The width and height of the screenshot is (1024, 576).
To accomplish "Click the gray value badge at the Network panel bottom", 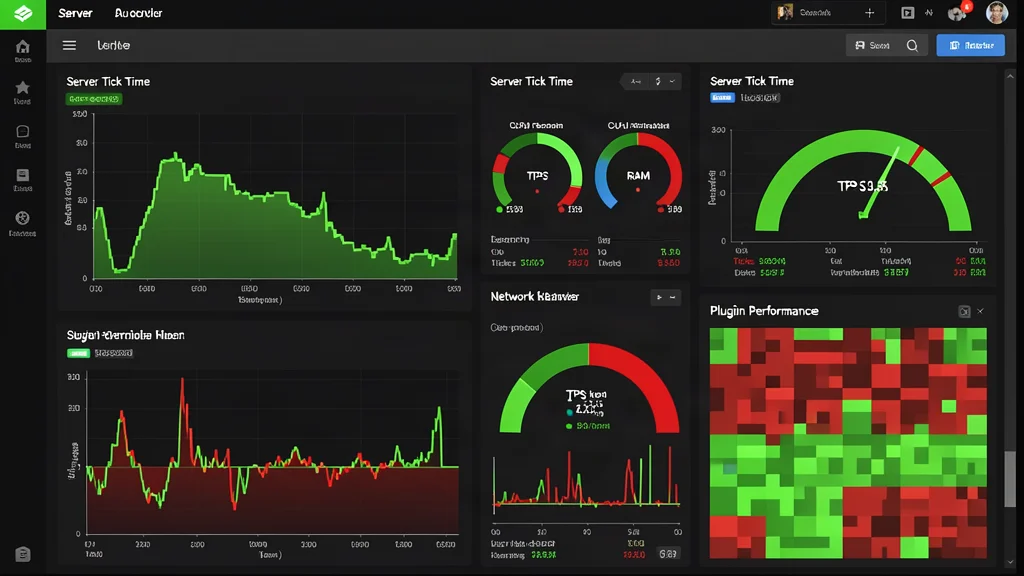I will click(667, 554).
